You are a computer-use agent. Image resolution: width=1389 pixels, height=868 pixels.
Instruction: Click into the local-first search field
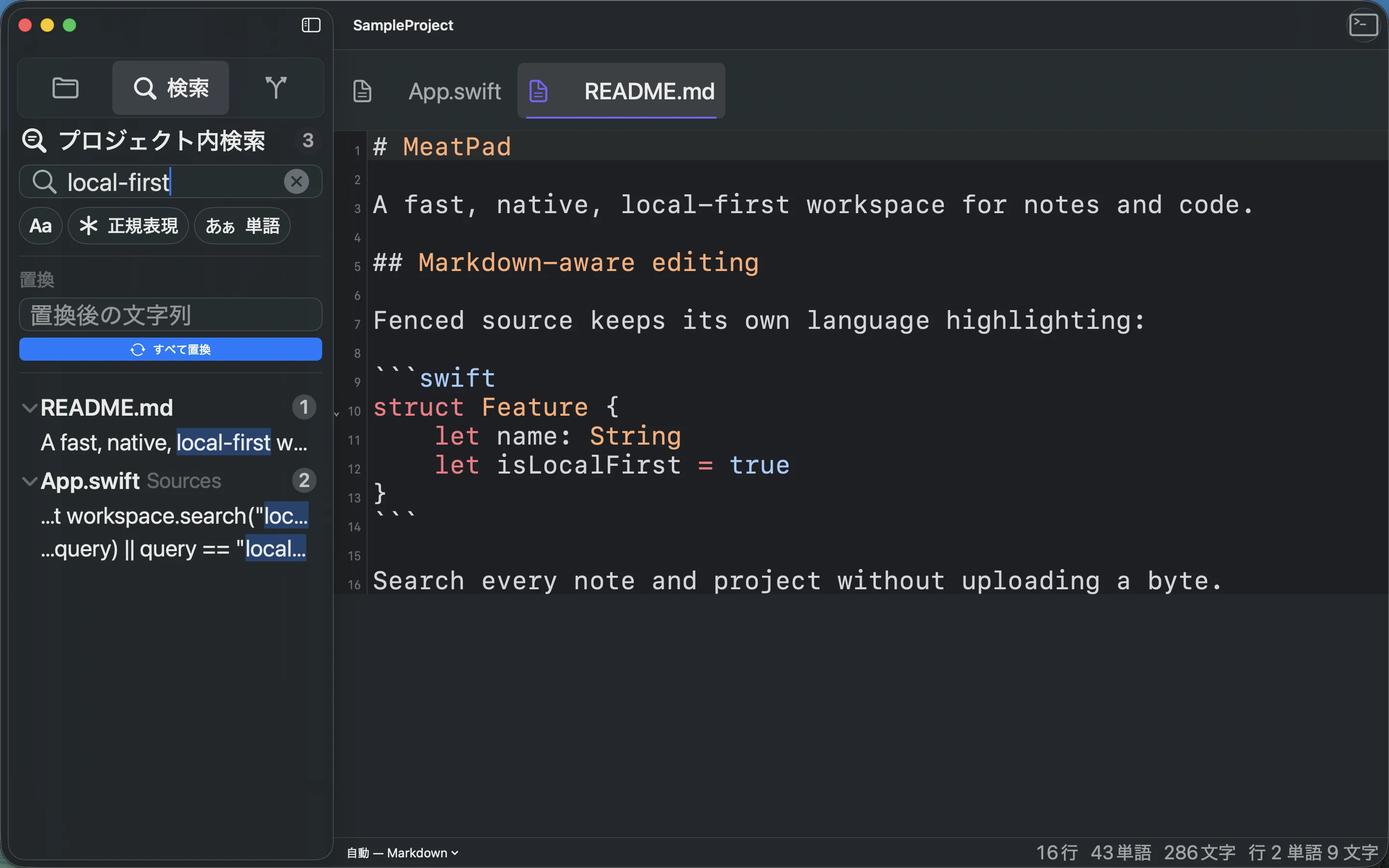(x=170, y=182)
